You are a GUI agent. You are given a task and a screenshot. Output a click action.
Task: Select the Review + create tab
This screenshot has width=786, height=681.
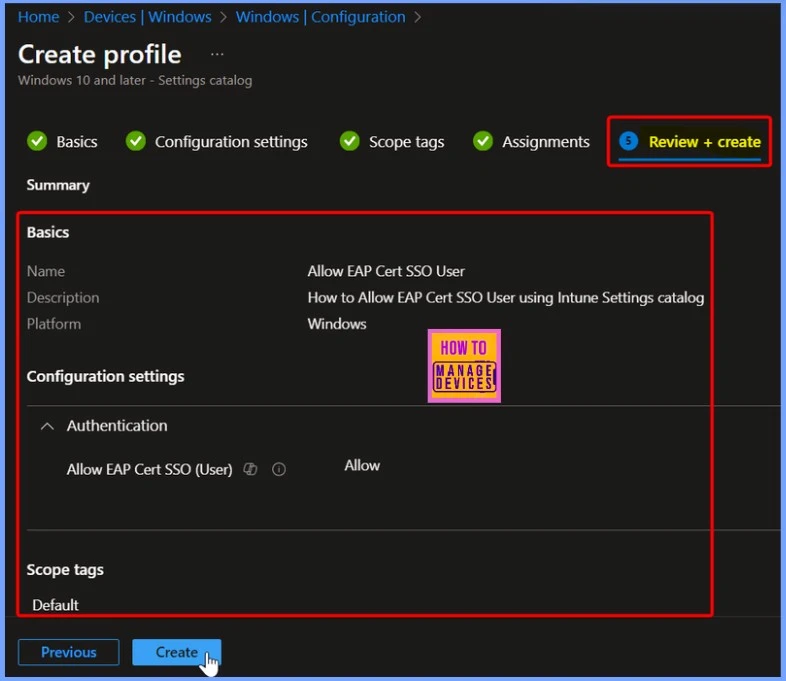[690, 142]
